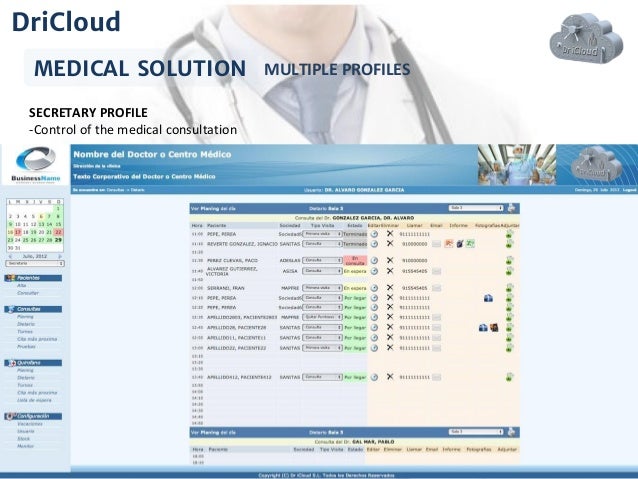Screen dimensions: 638x479
Task: Open Consultar under Pacientes menu
Action: click(x=28, y=293)
